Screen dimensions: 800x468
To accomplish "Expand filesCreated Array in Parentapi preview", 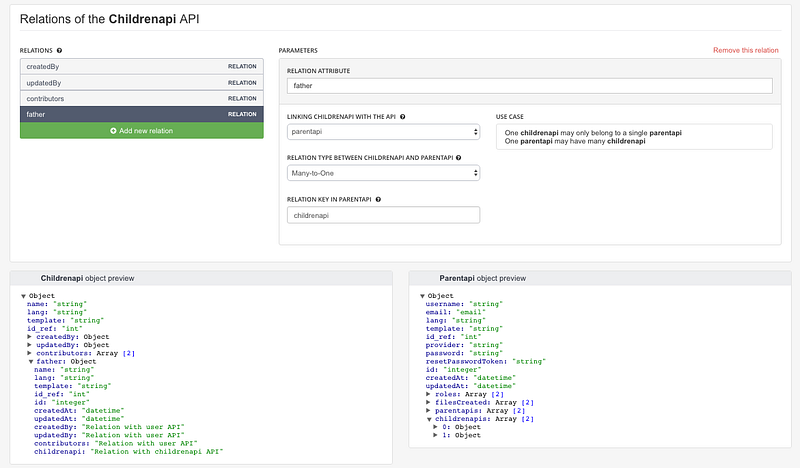I will click(x=429, y=402).
